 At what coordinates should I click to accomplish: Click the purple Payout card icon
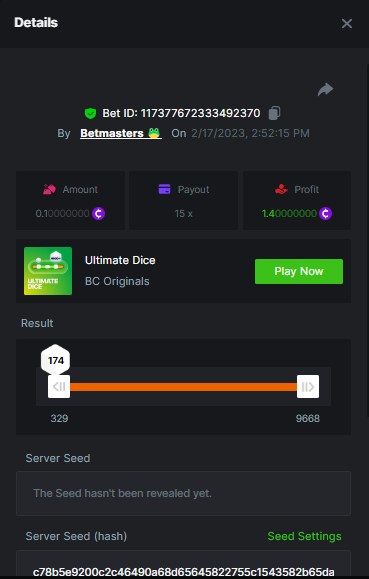tap(164, 189)
